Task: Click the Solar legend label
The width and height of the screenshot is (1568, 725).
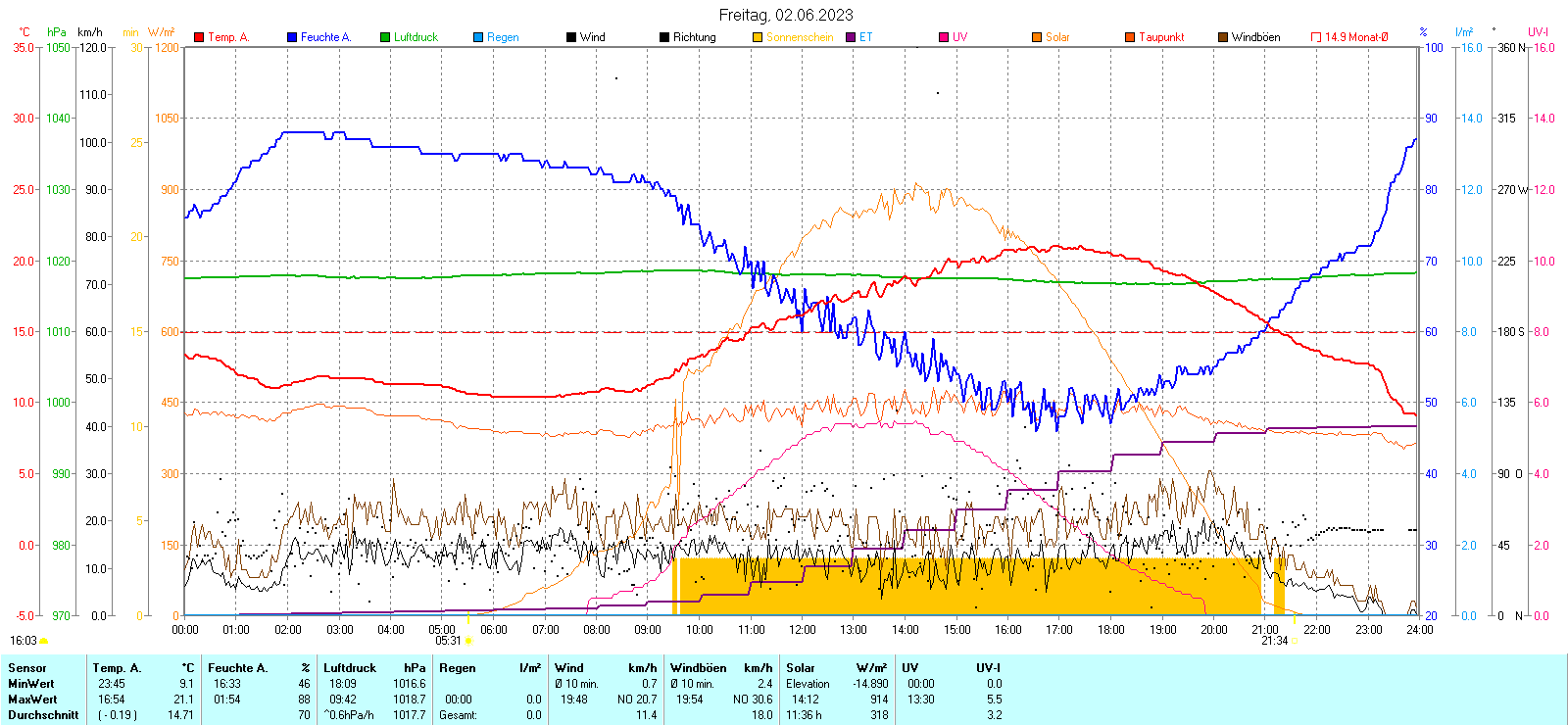Action: 1057,37
